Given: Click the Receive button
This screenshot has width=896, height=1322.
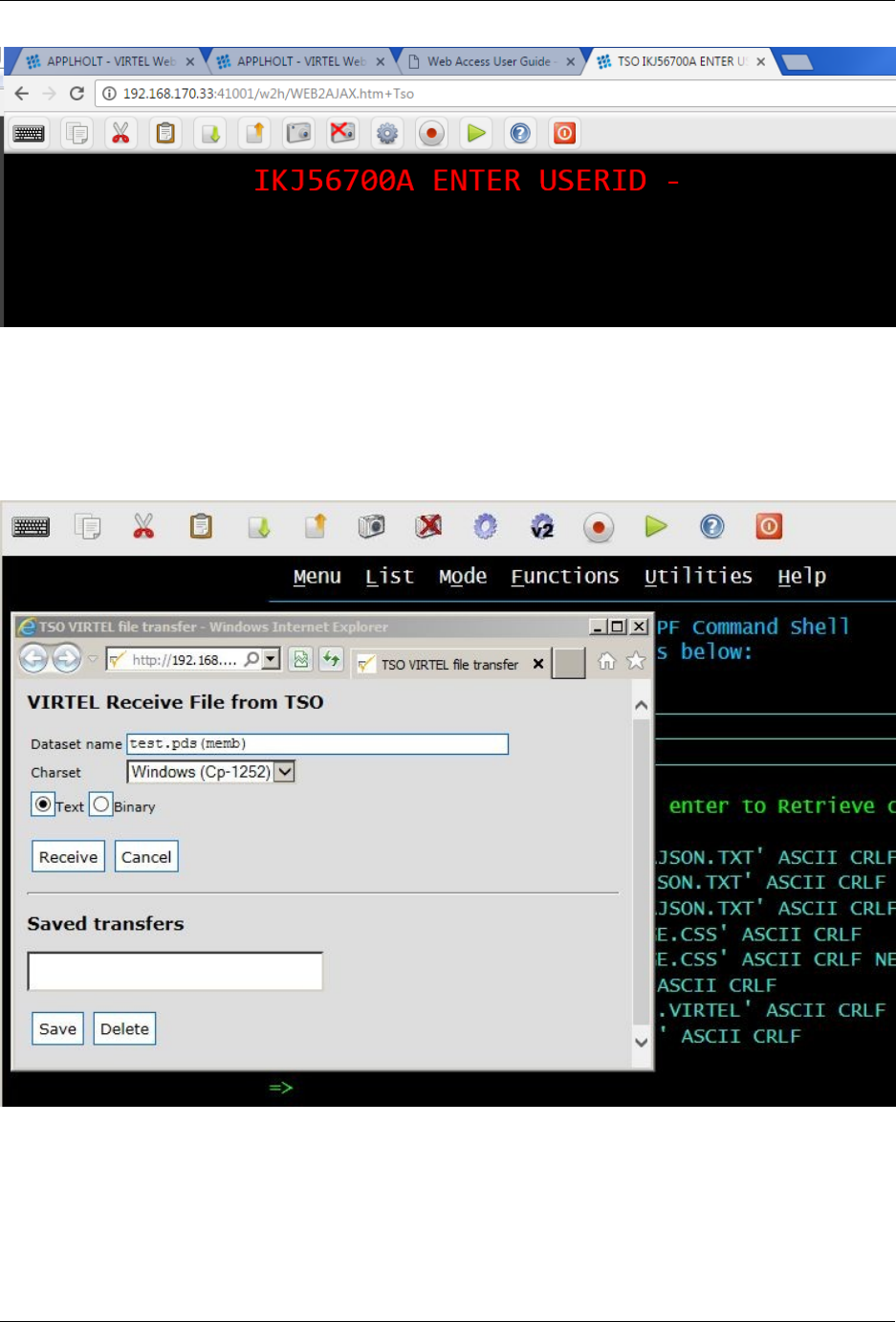Looking at the screenshot, I should click(x=68, y=857).
